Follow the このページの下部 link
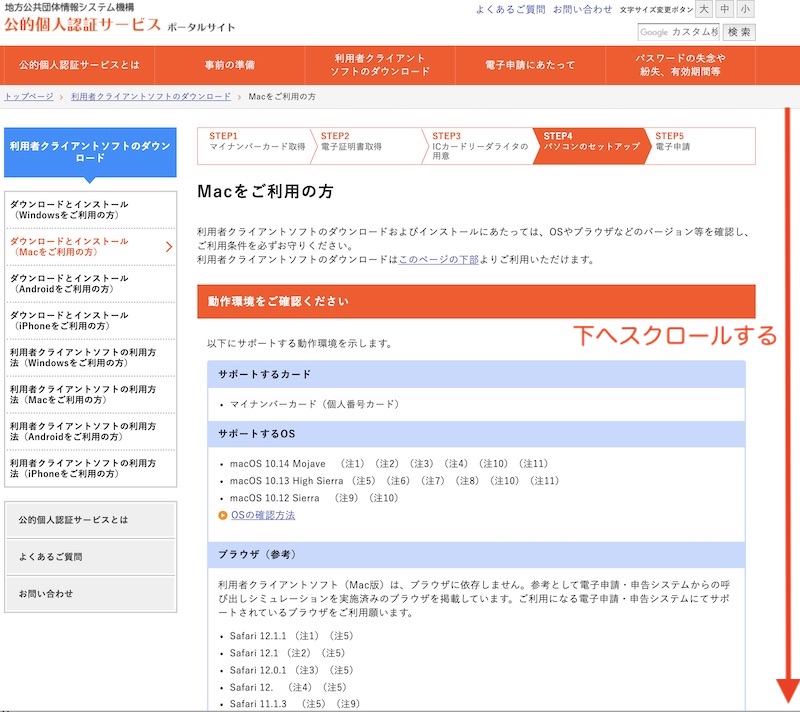The image size is (800, 712). (x=438, y=260)
